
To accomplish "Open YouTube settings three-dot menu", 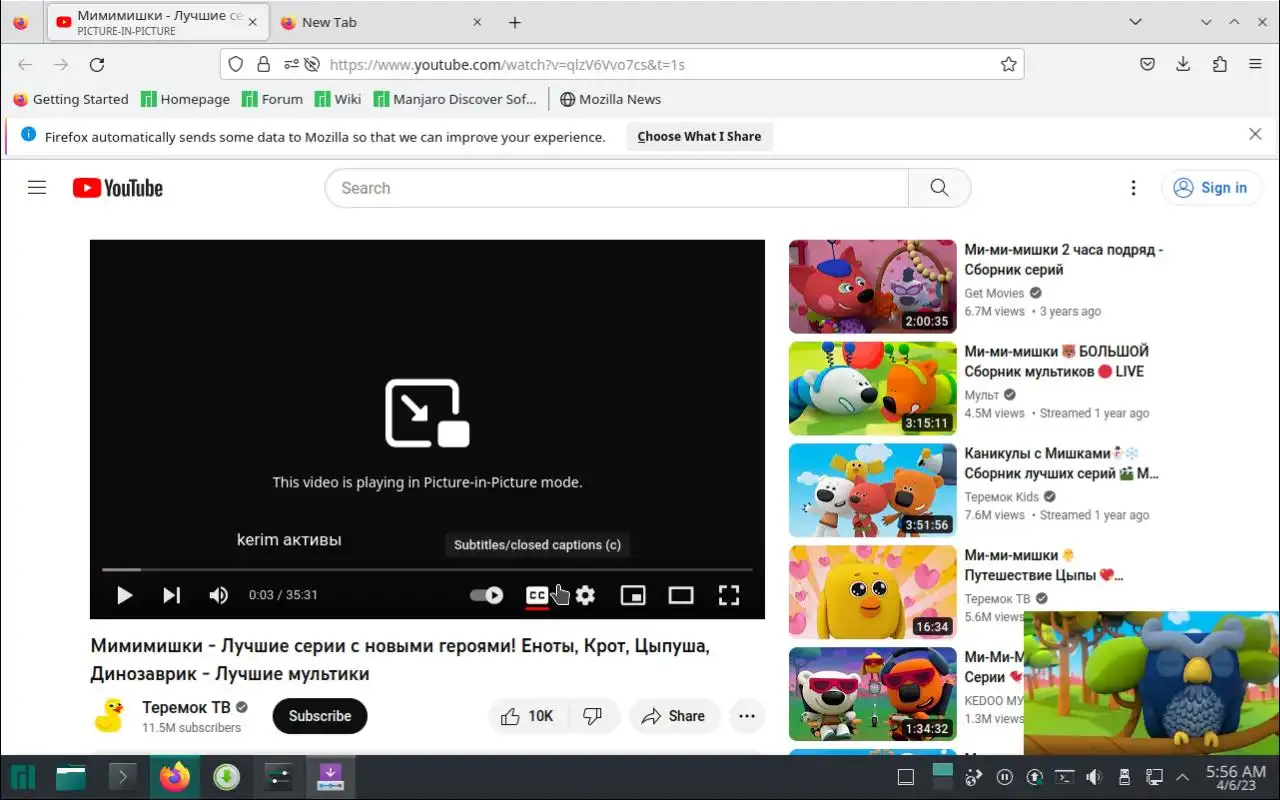I will point(1133,188).
